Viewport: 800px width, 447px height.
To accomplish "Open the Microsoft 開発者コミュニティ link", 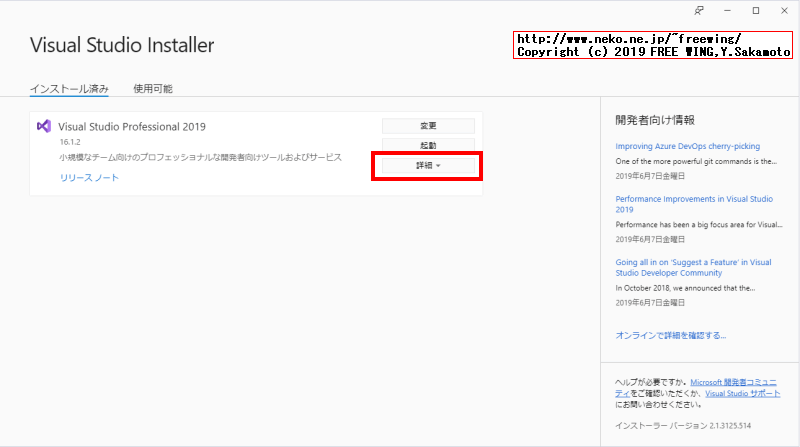I will pyautogui.click(x=733, y=382).
